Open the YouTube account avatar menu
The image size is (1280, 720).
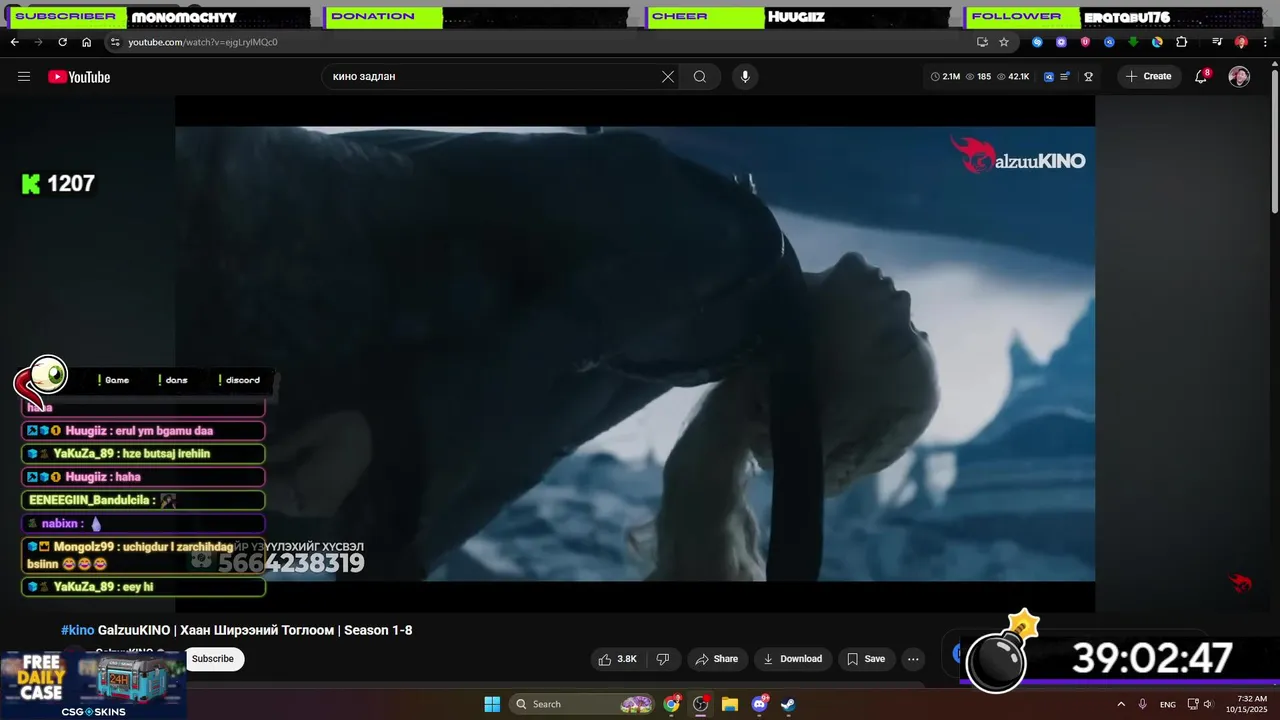[1239, 77]
